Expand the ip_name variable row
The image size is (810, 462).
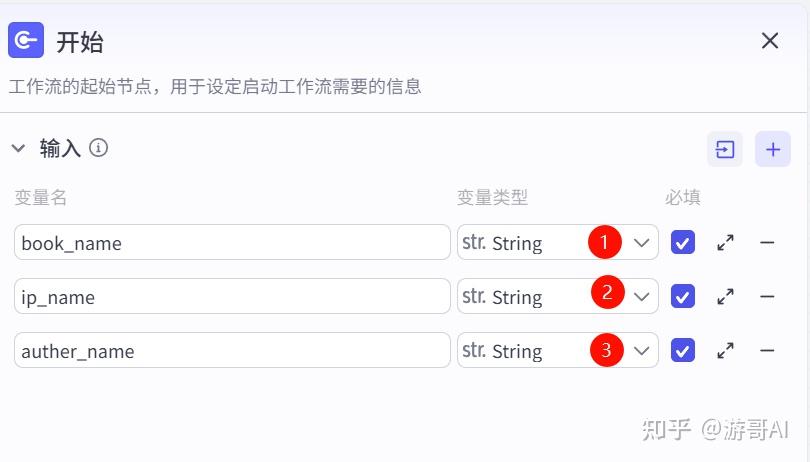tap(725, 296)
